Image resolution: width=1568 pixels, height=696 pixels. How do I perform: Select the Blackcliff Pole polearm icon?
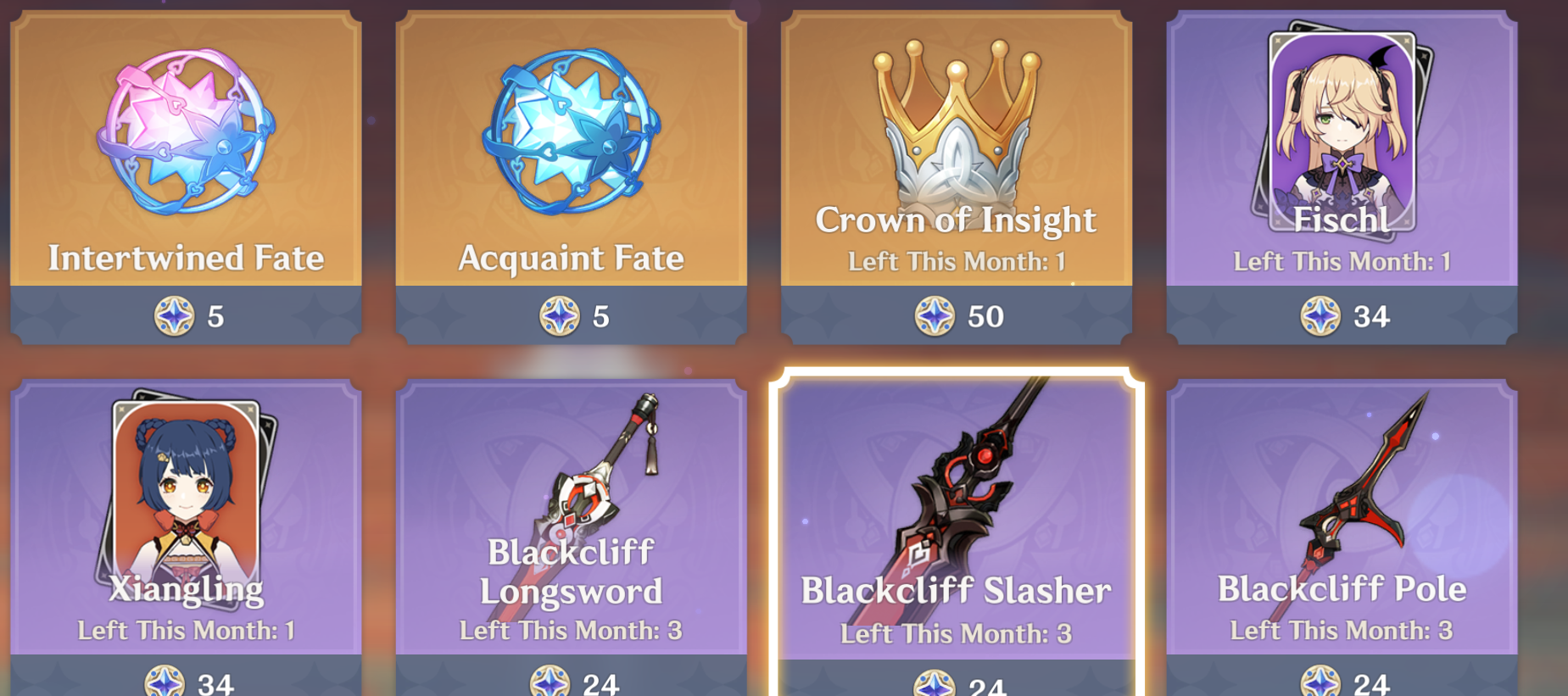click(x=1348, y=500)
